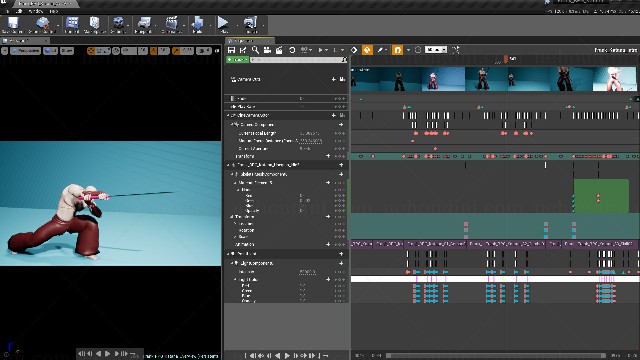This screenshot has width=640, height=360.
Task: Toggle scale snapping in viewport
Action: point(176,51)
